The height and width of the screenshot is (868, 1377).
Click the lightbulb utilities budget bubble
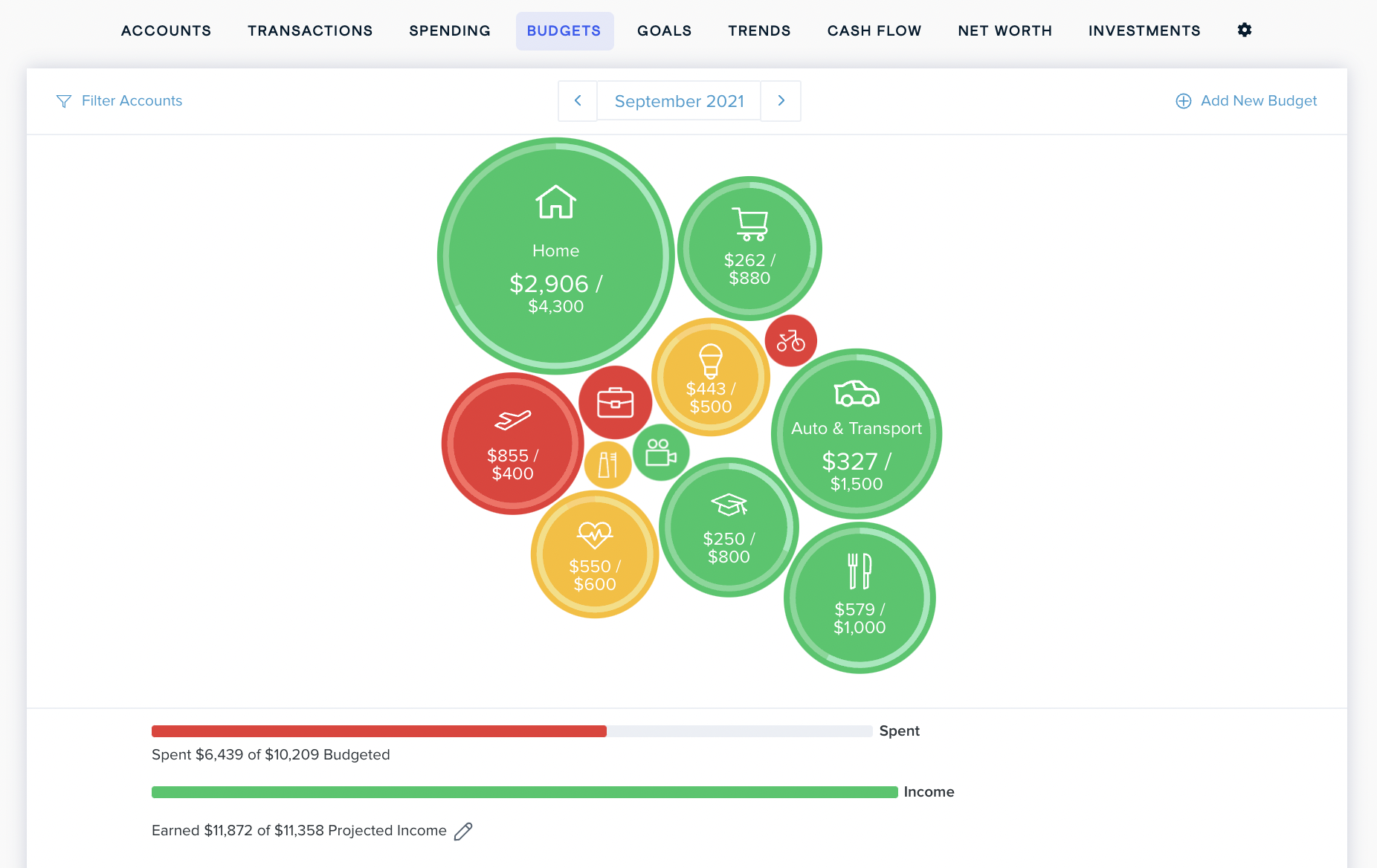click(710, 378)
